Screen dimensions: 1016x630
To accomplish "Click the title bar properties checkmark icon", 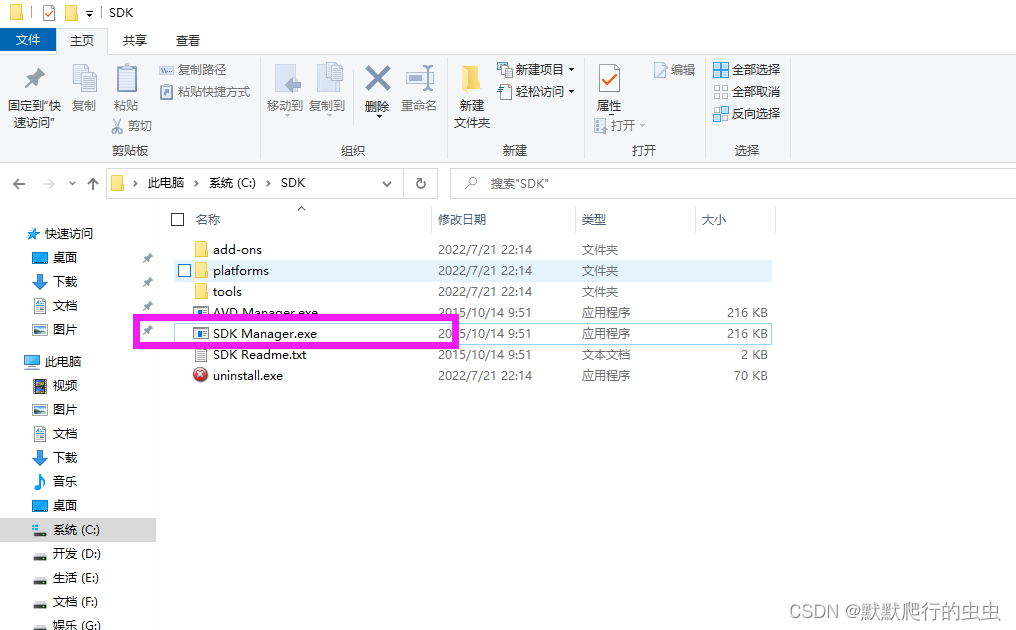I will [49, 12].
